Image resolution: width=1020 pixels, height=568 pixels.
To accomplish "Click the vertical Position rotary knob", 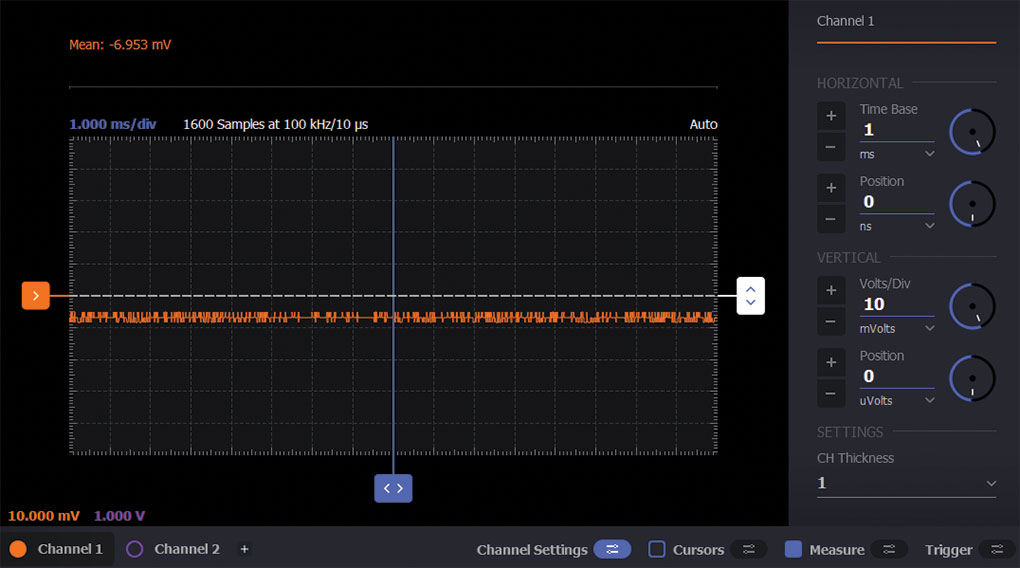I will point(972,378).
